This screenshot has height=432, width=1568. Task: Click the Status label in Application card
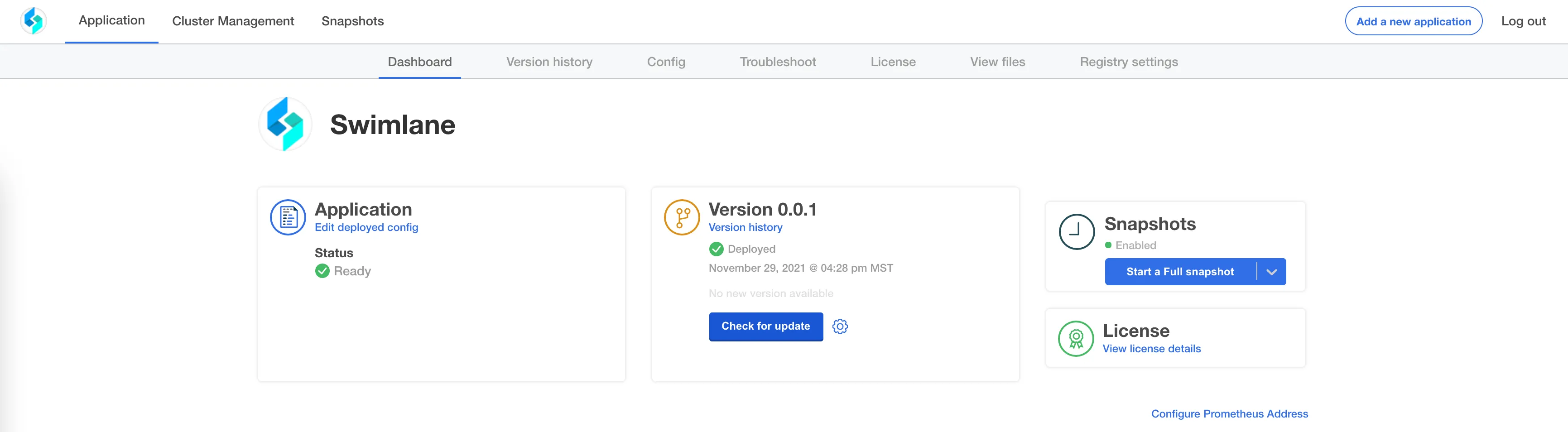pyautogui.click(x=333, y=253)
